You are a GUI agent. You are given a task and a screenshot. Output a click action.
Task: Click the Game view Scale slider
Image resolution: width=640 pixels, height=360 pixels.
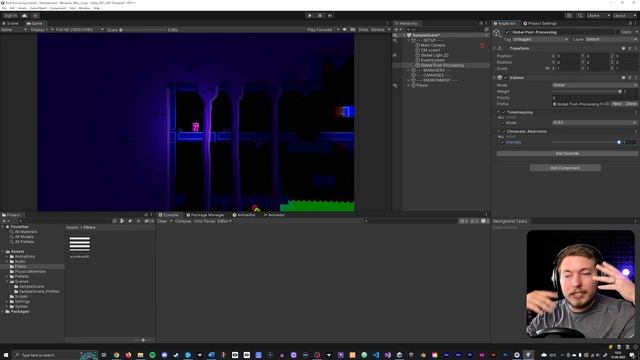coord(143,30)
